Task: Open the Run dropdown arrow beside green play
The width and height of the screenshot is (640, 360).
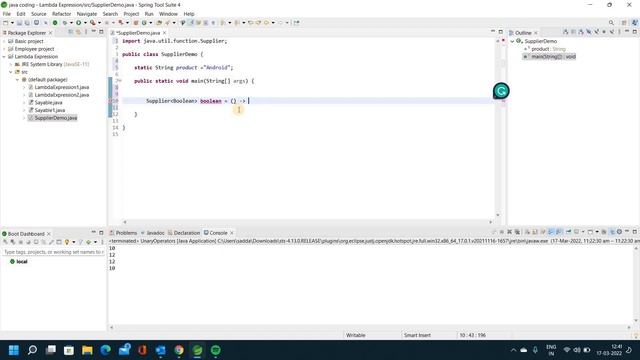Action: [85, 23]
